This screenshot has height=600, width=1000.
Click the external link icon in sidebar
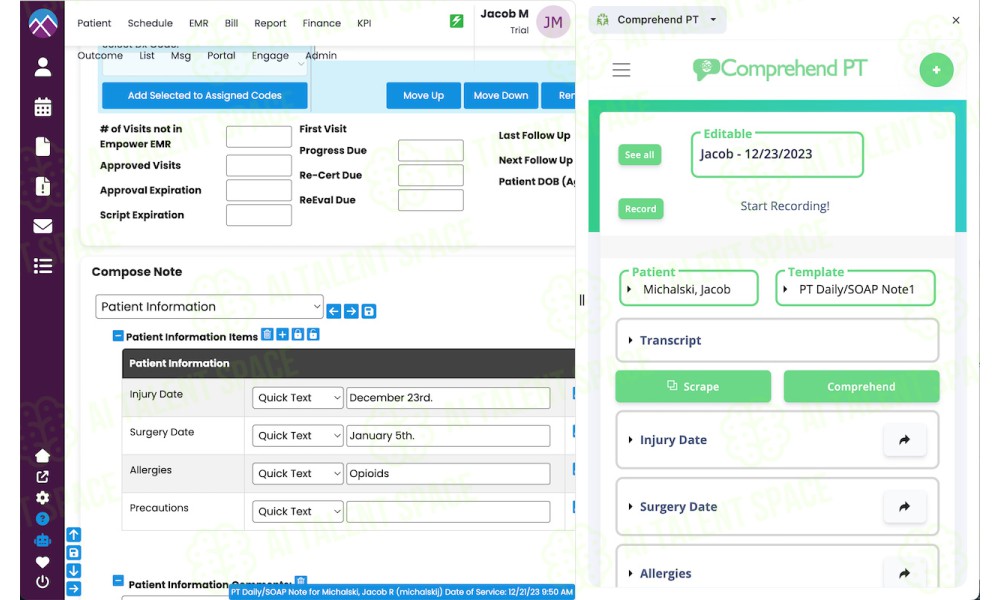[42, 477]
